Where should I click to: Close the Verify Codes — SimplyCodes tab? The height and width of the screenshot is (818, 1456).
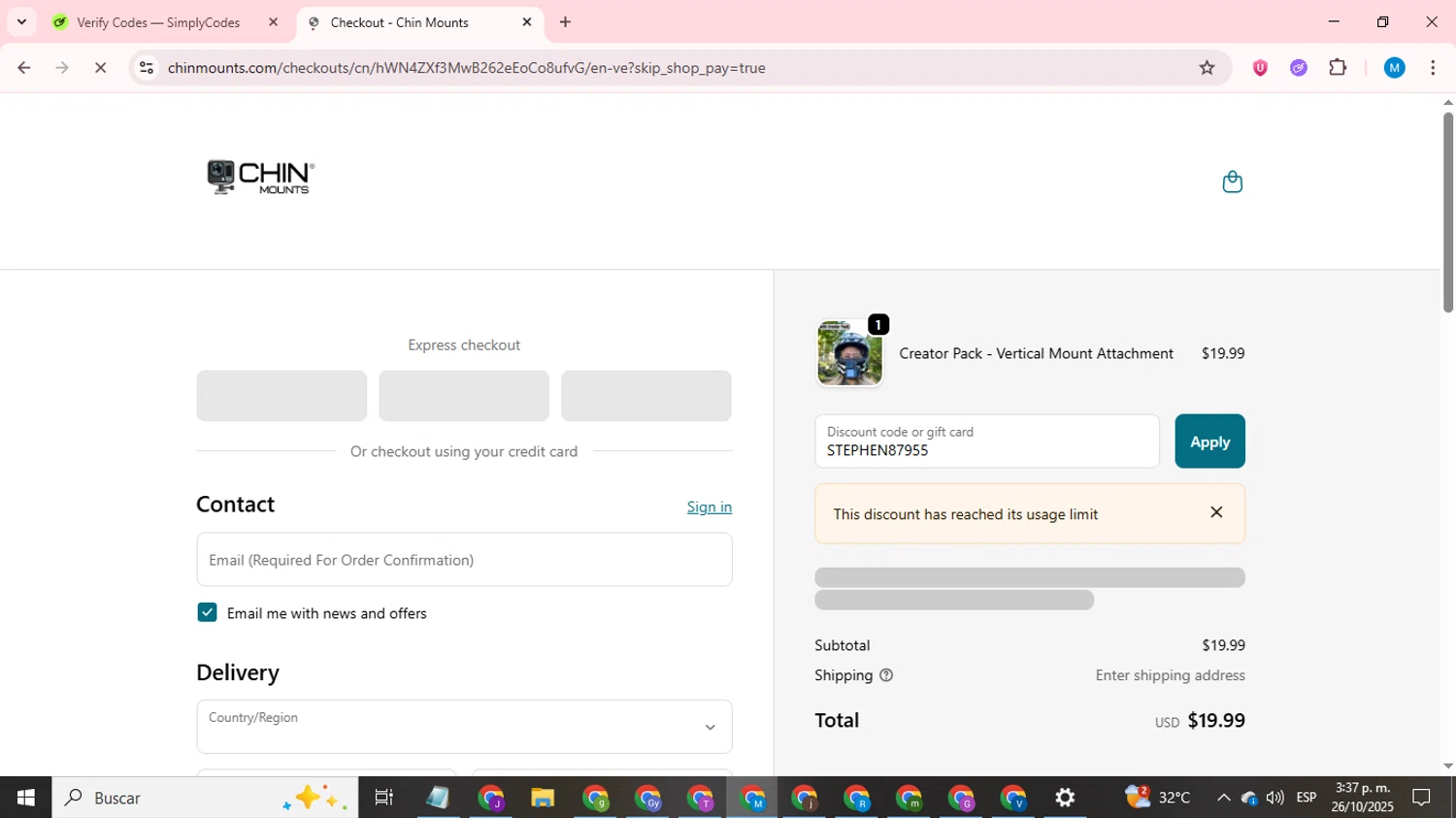click(273, 22)
